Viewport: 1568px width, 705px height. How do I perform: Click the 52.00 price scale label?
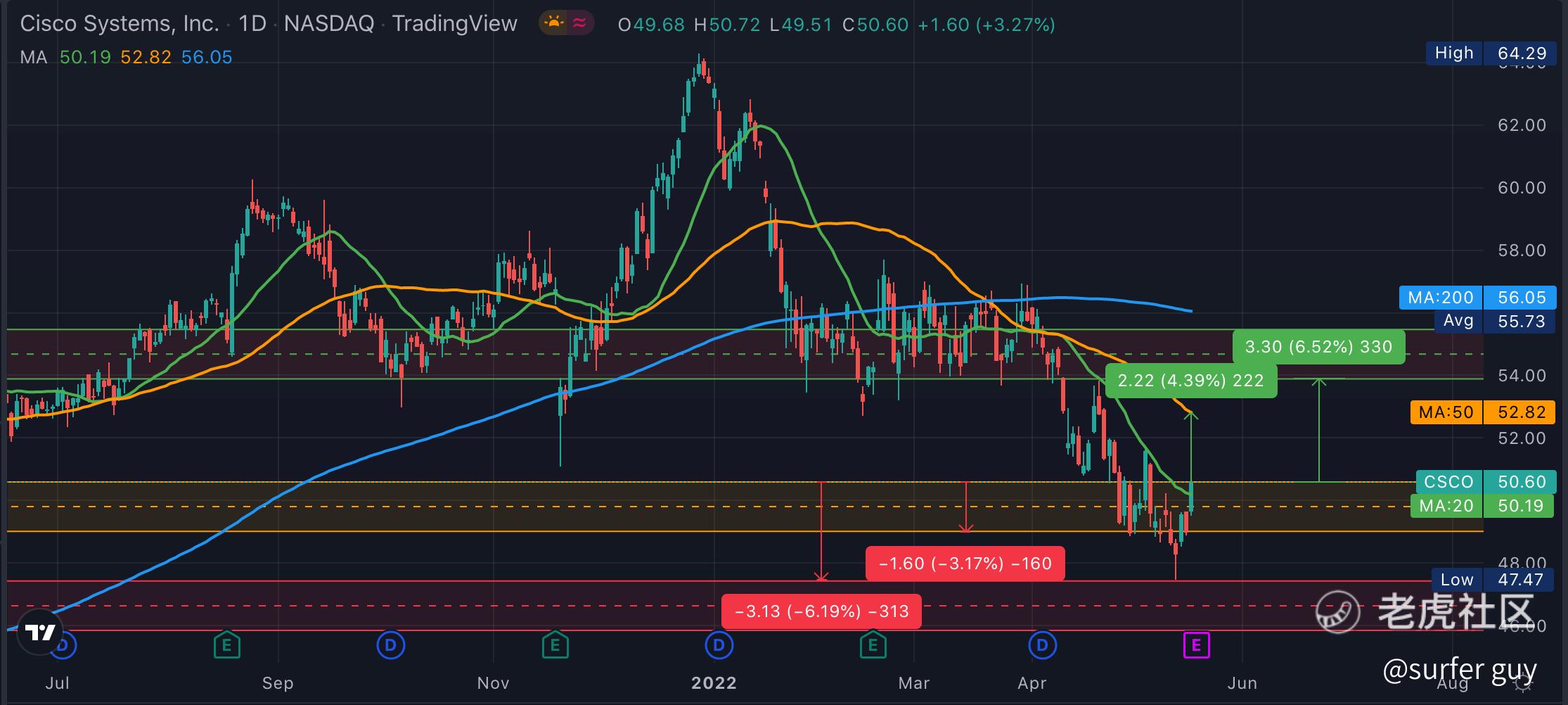coord(1522,438)
